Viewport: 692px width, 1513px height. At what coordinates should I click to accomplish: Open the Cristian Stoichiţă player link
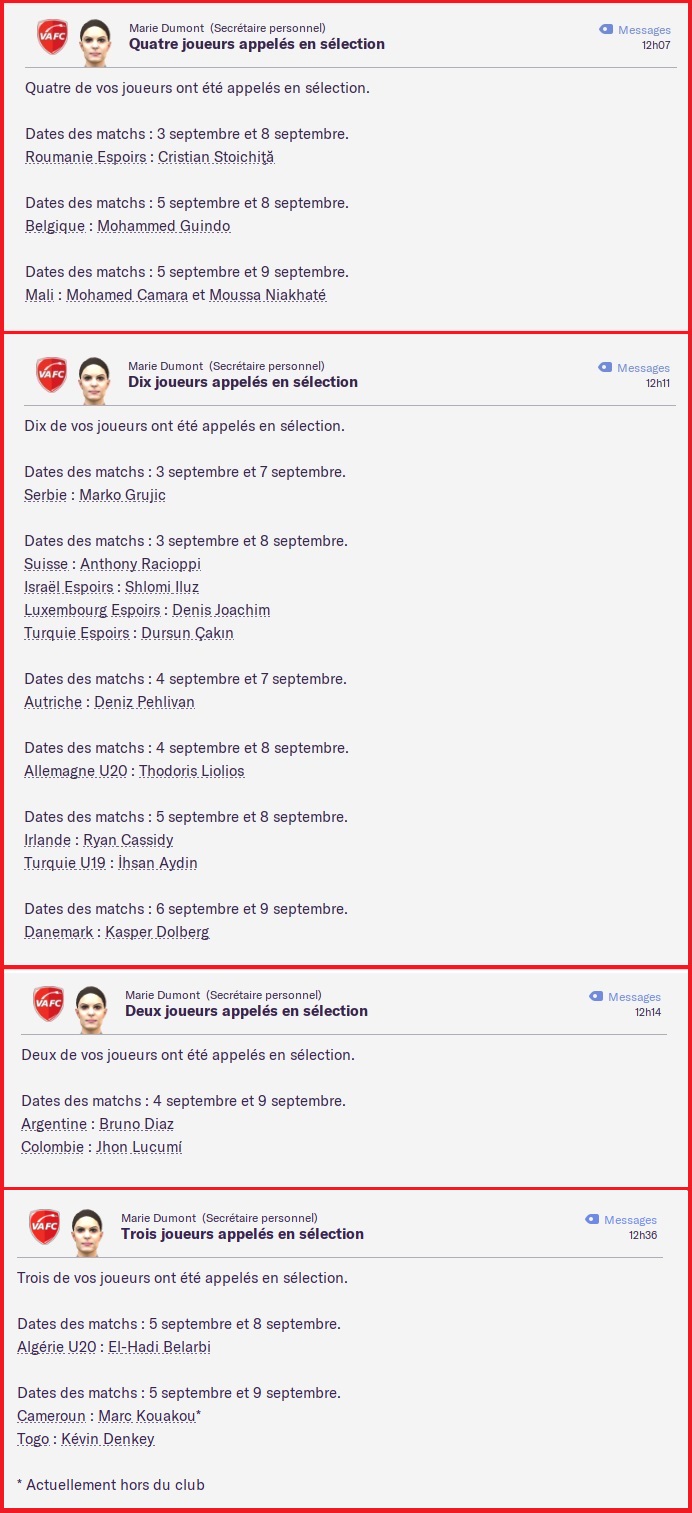216,157
